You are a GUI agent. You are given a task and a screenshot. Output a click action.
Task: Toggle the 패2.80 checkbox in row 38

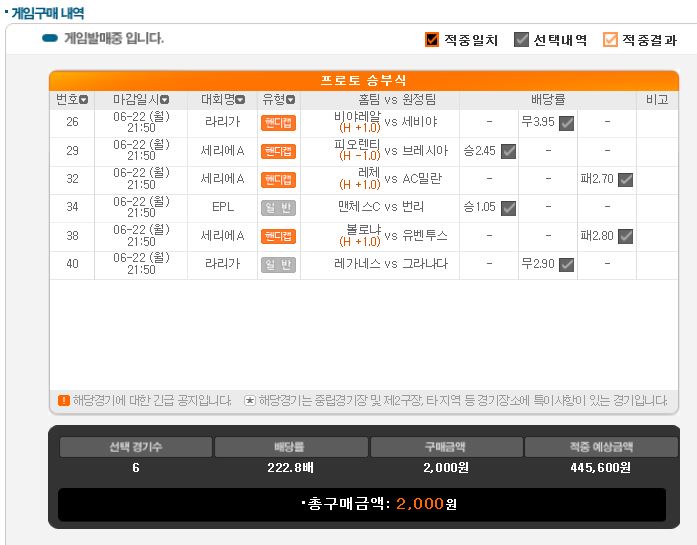click(x=625, y=236)
